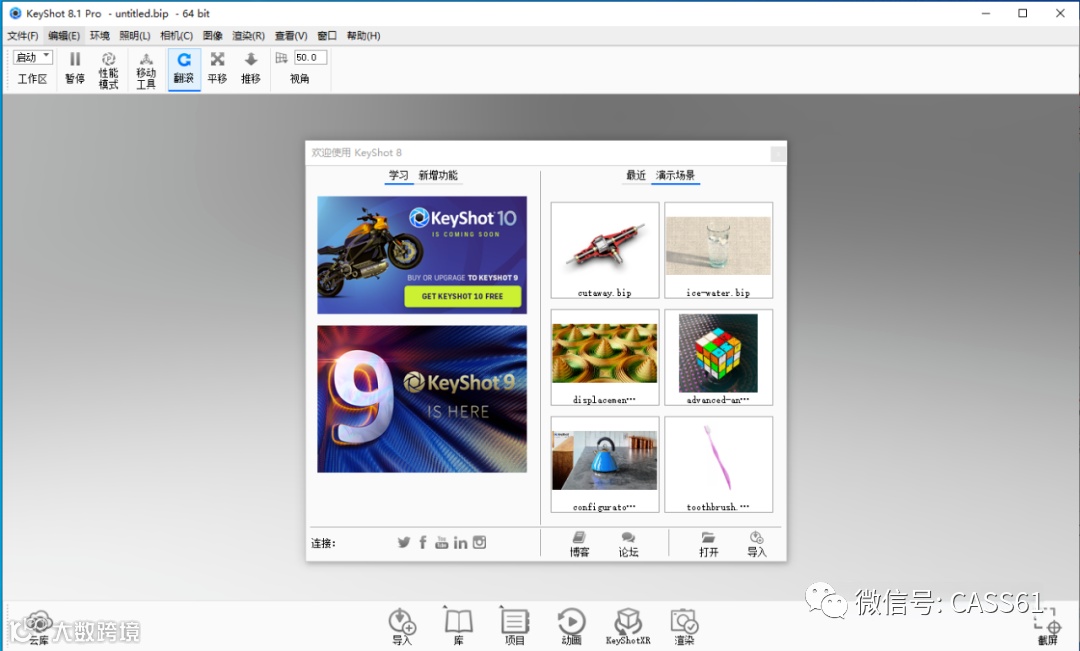Open the configurator kettle scene
The height and width of the screenshot is (651, 1080).
[x=605, y=464]
